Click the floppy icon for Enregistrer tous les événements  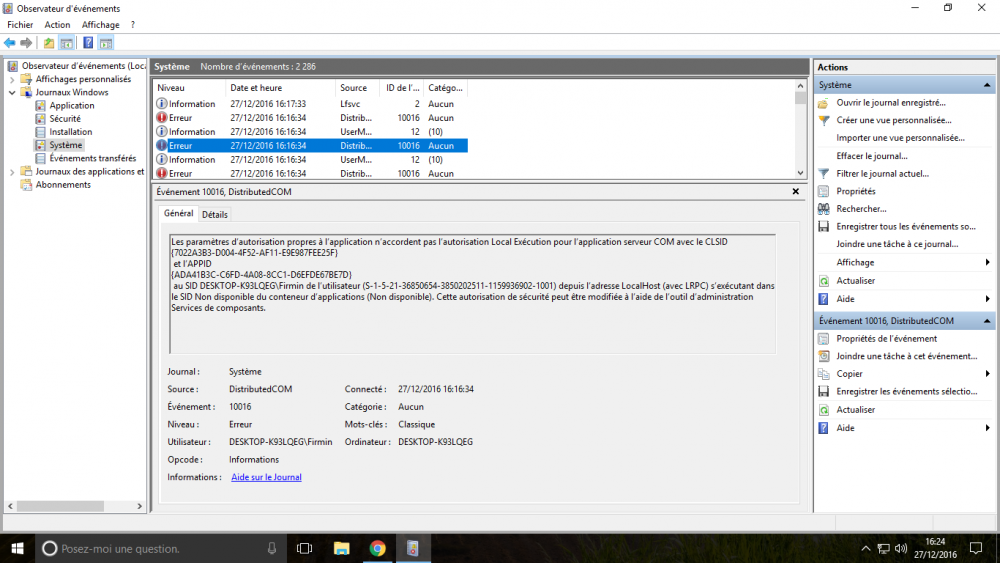coord(824,227)
